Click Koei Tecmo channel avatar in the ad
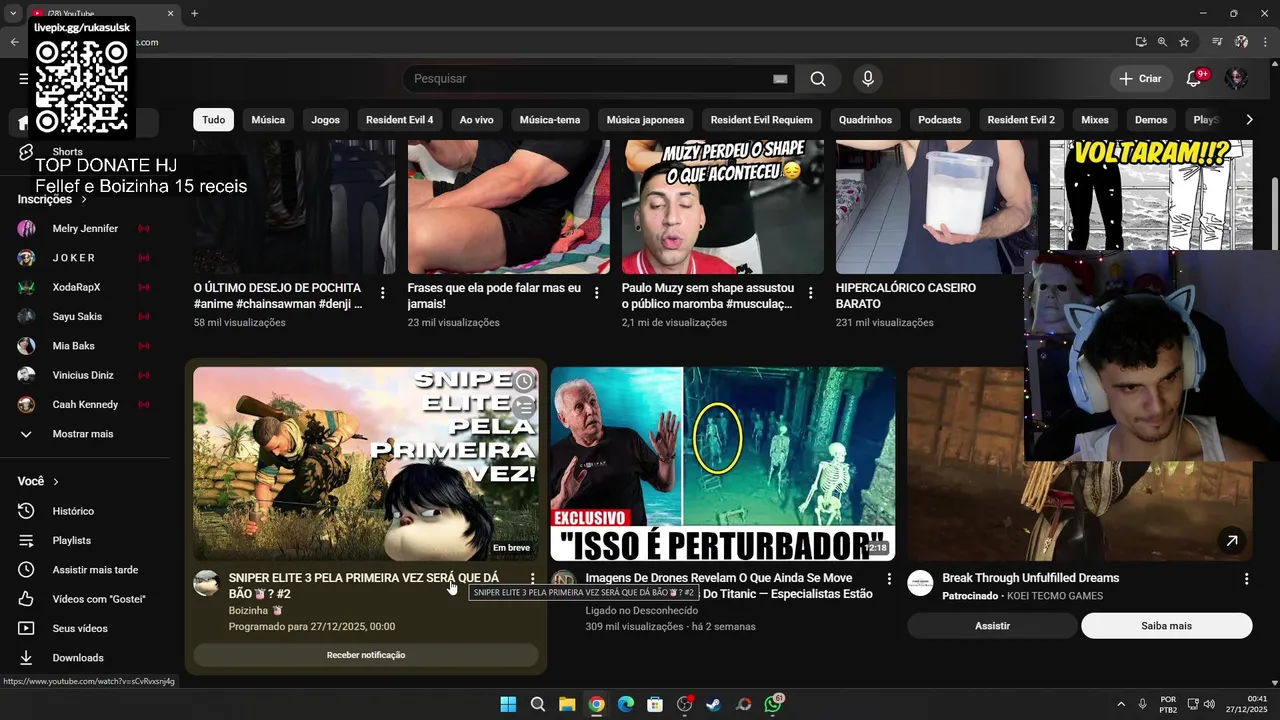Screen dimensions: 1280x720 [x=920, y=583]
